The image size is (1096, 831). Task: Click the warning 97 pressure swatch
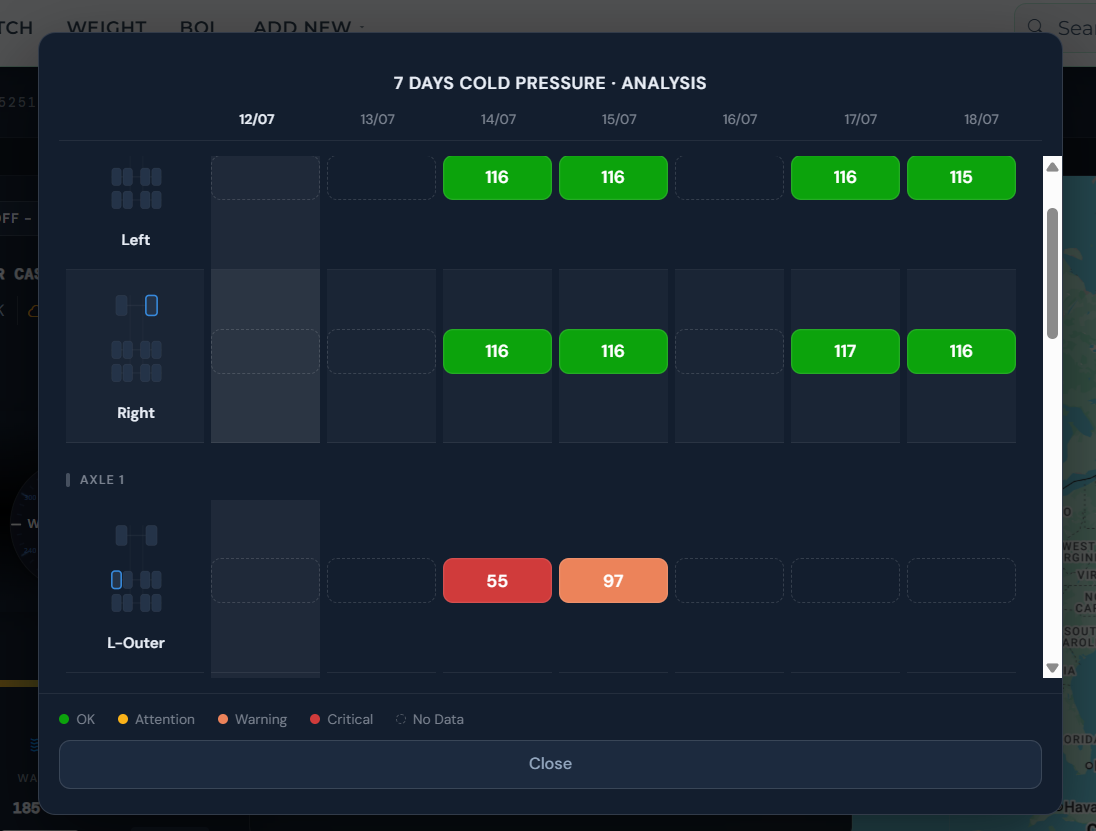pos(613,581)
